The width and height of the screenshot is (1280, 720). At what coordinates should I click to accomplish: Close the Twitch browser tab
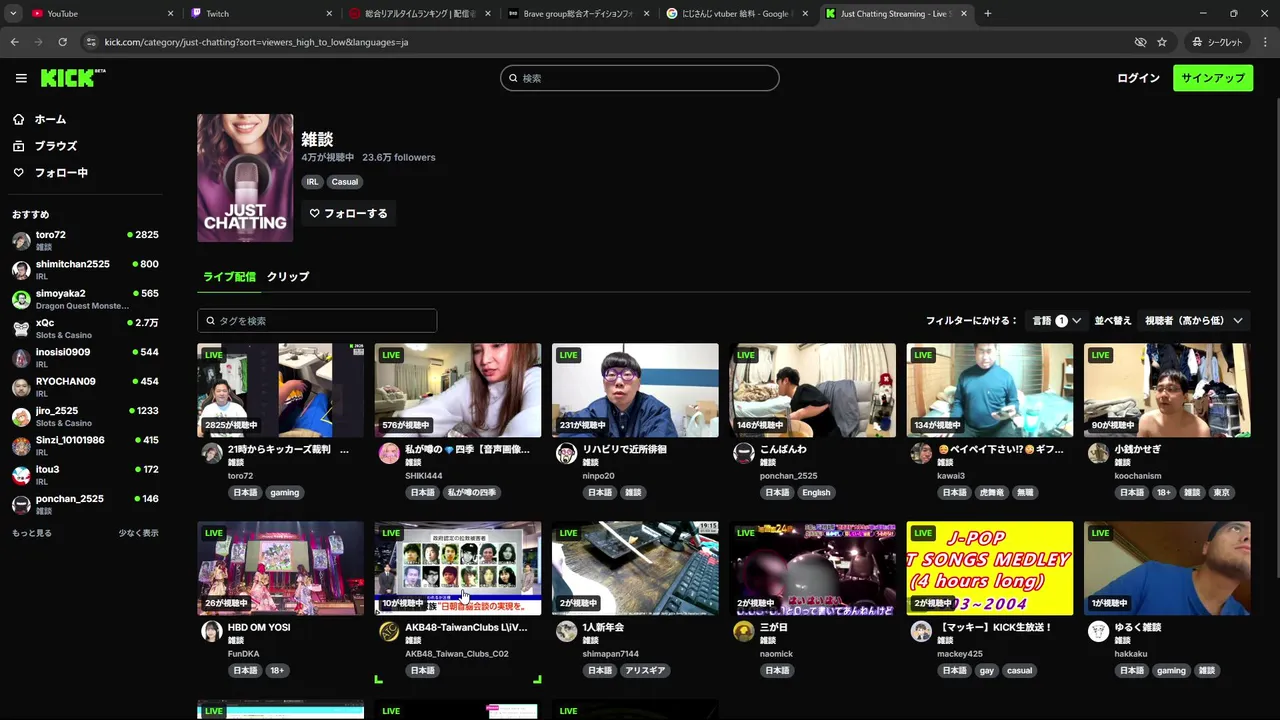(329, 14)
